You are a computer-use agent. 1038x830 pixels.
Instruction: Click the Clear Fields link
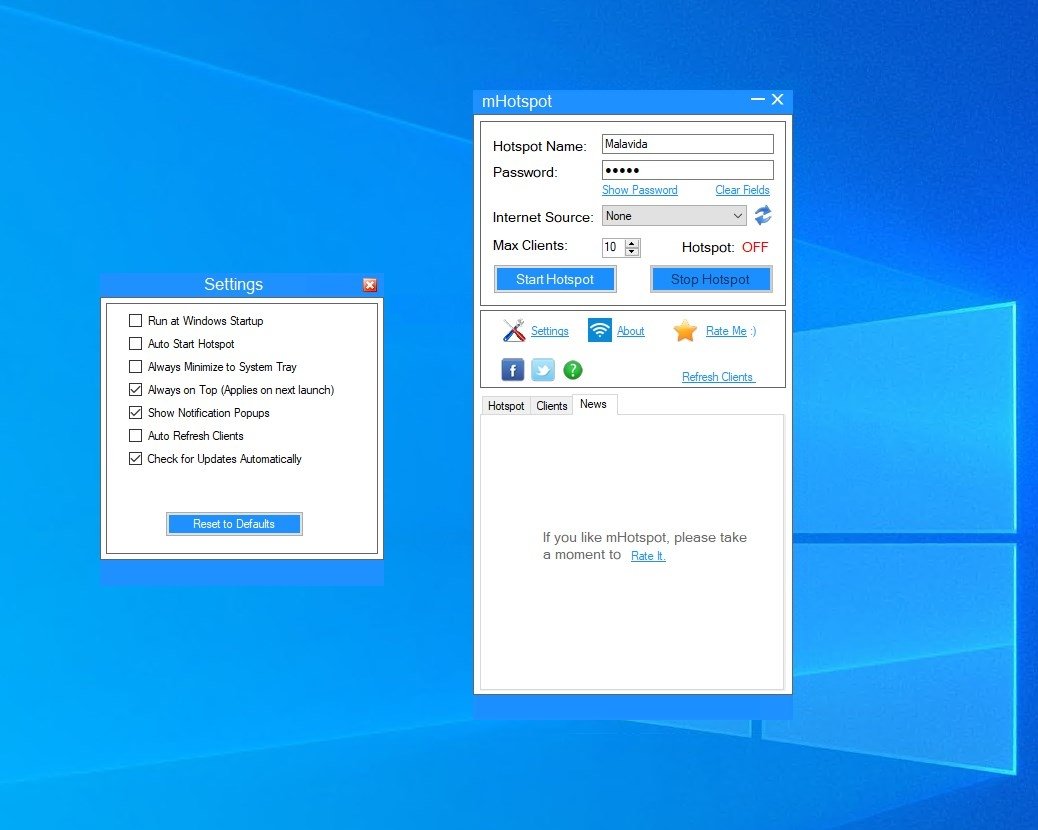tap(742, 190)
